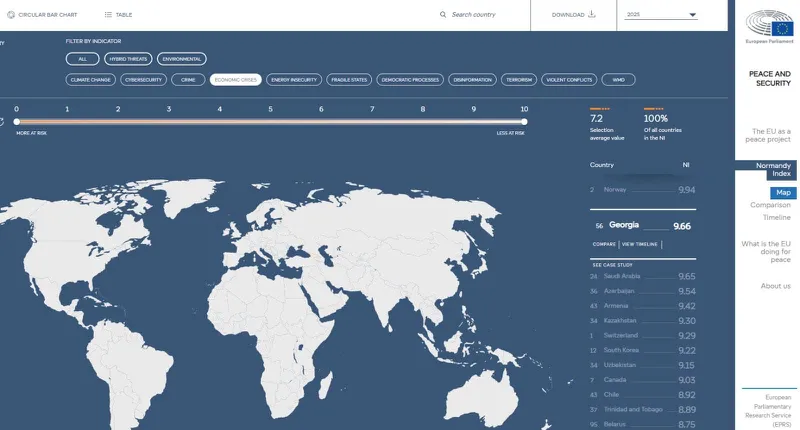Switch to the Table view icon
The width and height of the screenshot is (800, 430).
[108, 15]
